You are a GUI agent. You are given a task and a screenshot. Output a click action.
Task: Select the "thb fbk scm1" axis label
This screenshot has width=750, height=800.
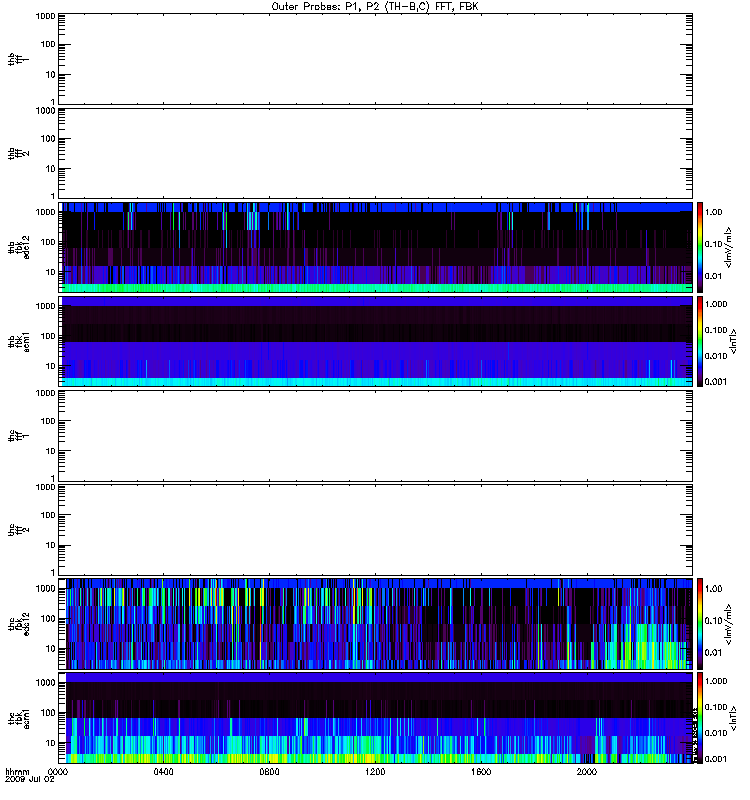point(18,341)
